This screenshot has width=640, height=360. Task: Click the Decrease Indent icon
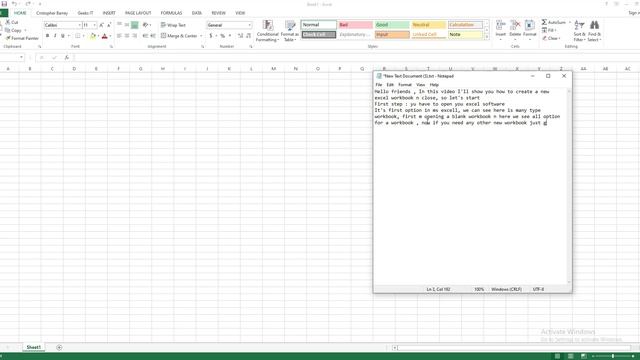pyautogui.click(x=145, y=36)
